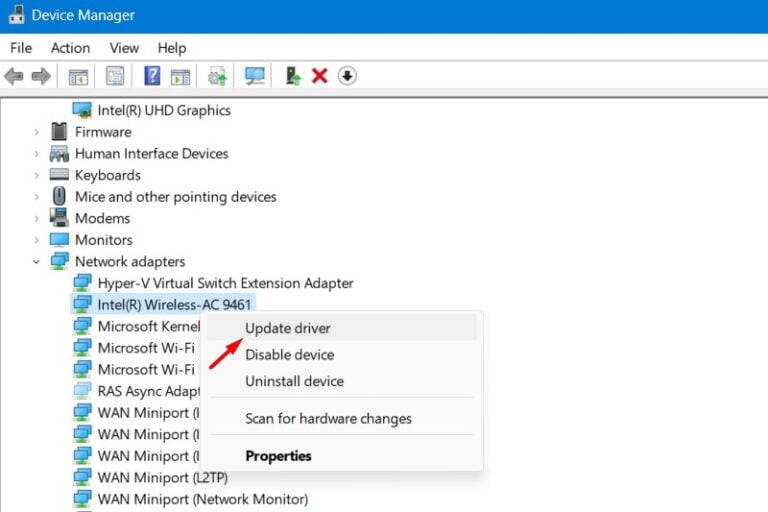The height and width of the screenshot is (512, 768).
Task: Expand the Firmware category
Action: pyautogui.click(x=36, y=132)
